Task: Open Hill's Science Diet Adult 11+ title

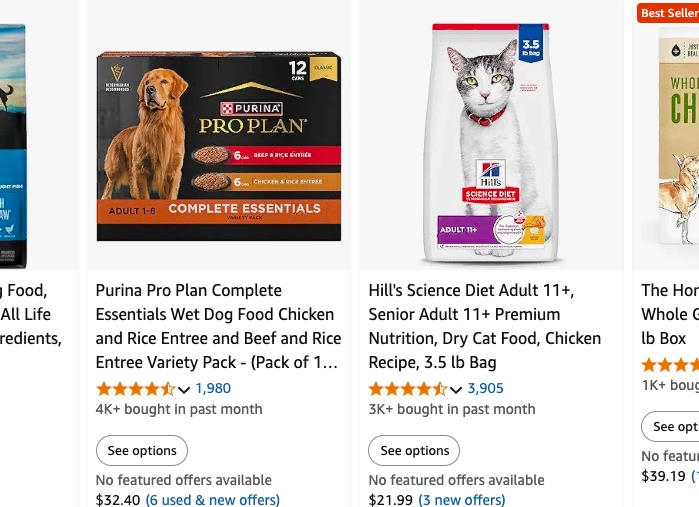Action: pos(485,326)
